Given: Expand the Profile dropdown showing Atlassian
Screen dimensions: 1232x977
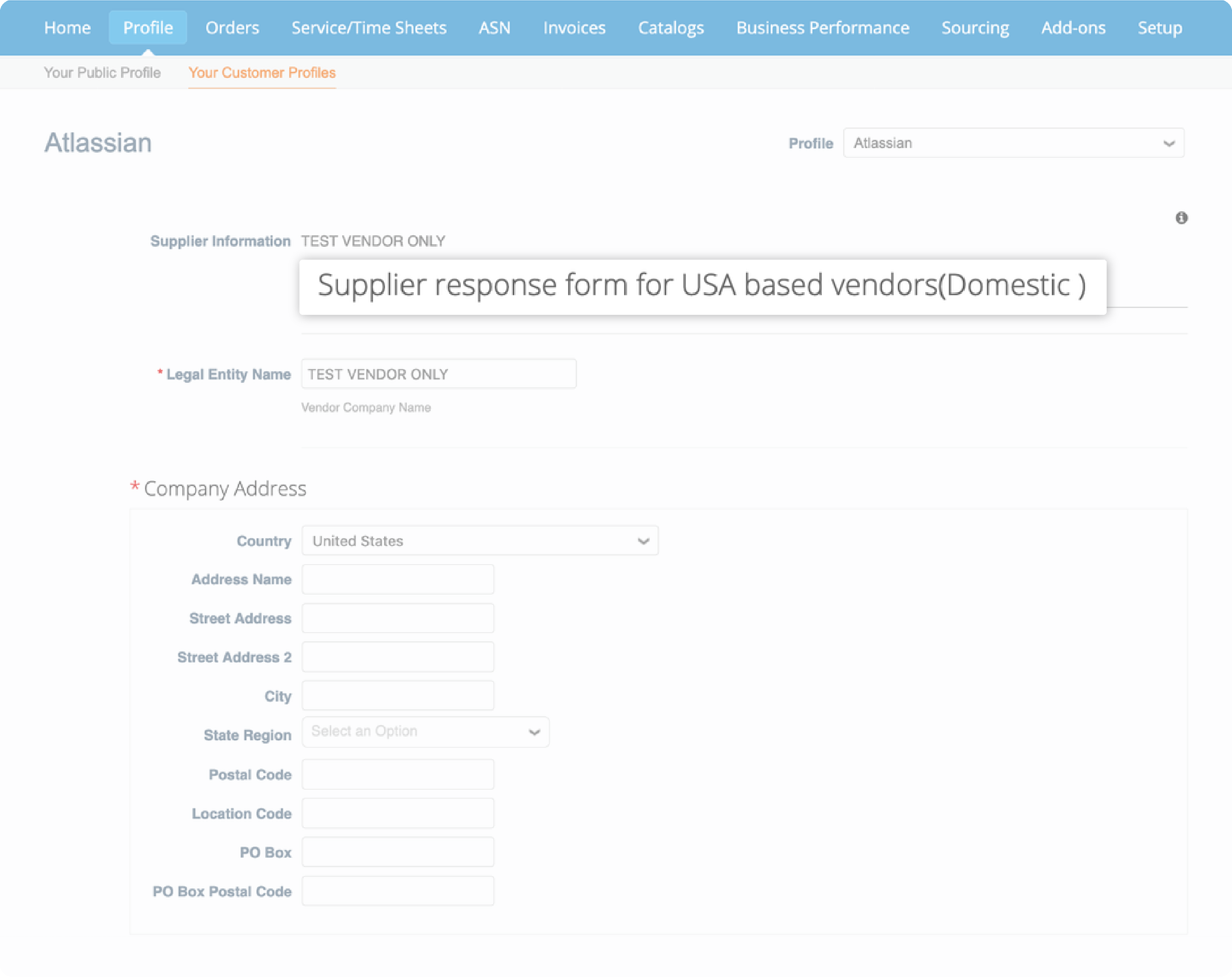Looking at the screenshot, I should (1014, 143).
